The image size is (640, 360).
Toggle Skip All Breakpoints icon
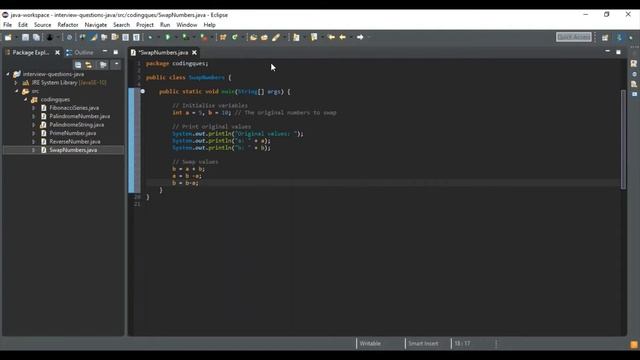(69, 37)
